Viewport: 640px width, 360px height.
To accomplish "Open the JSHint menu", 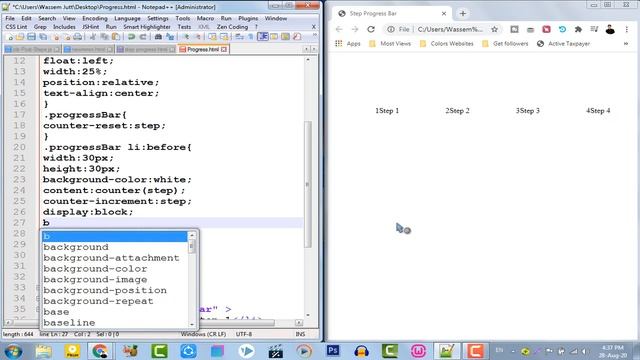I will pyautogui.click(x=91, y=27).
